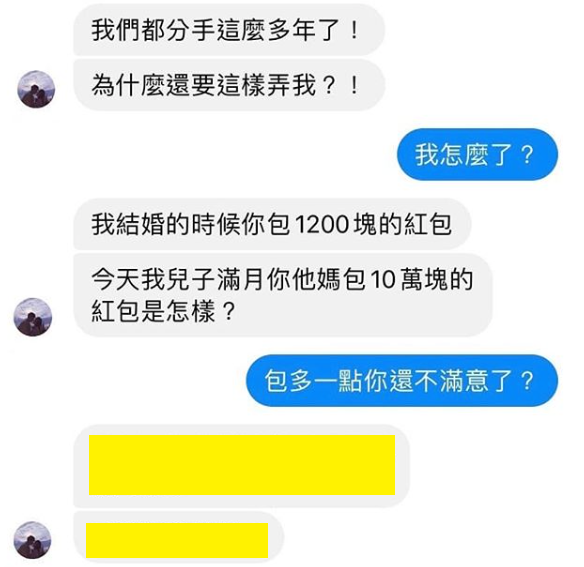The height and width of the screenshot is (567, 584).
Task: Click the 1200 number in wedding message
Action: 323,225
